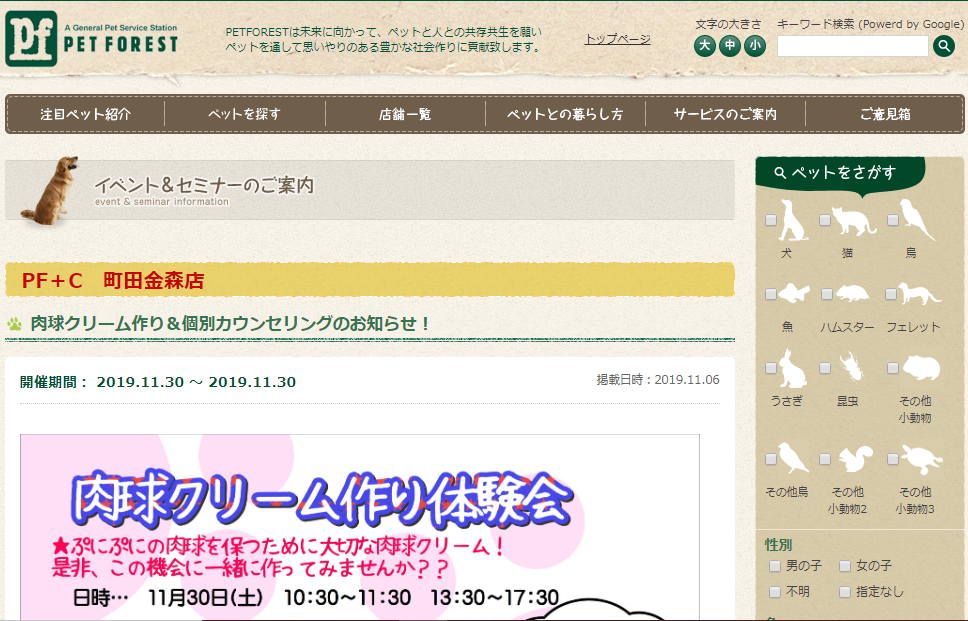968x621 pixels.
Task: Click the PF+C 町田金森店 store heading
Action: click(x=113, y=281)
